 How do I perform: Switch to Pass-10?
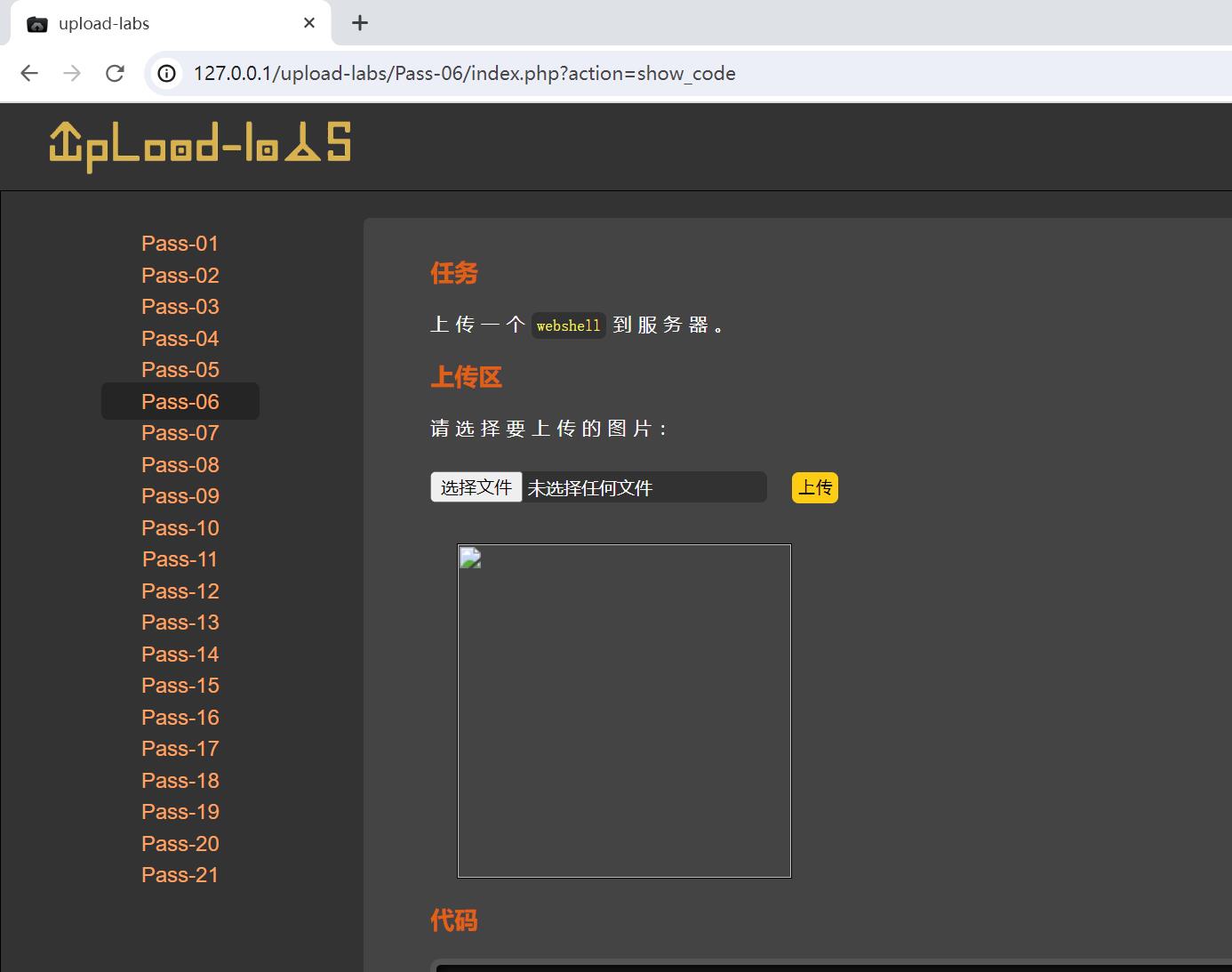coord(180,528)
